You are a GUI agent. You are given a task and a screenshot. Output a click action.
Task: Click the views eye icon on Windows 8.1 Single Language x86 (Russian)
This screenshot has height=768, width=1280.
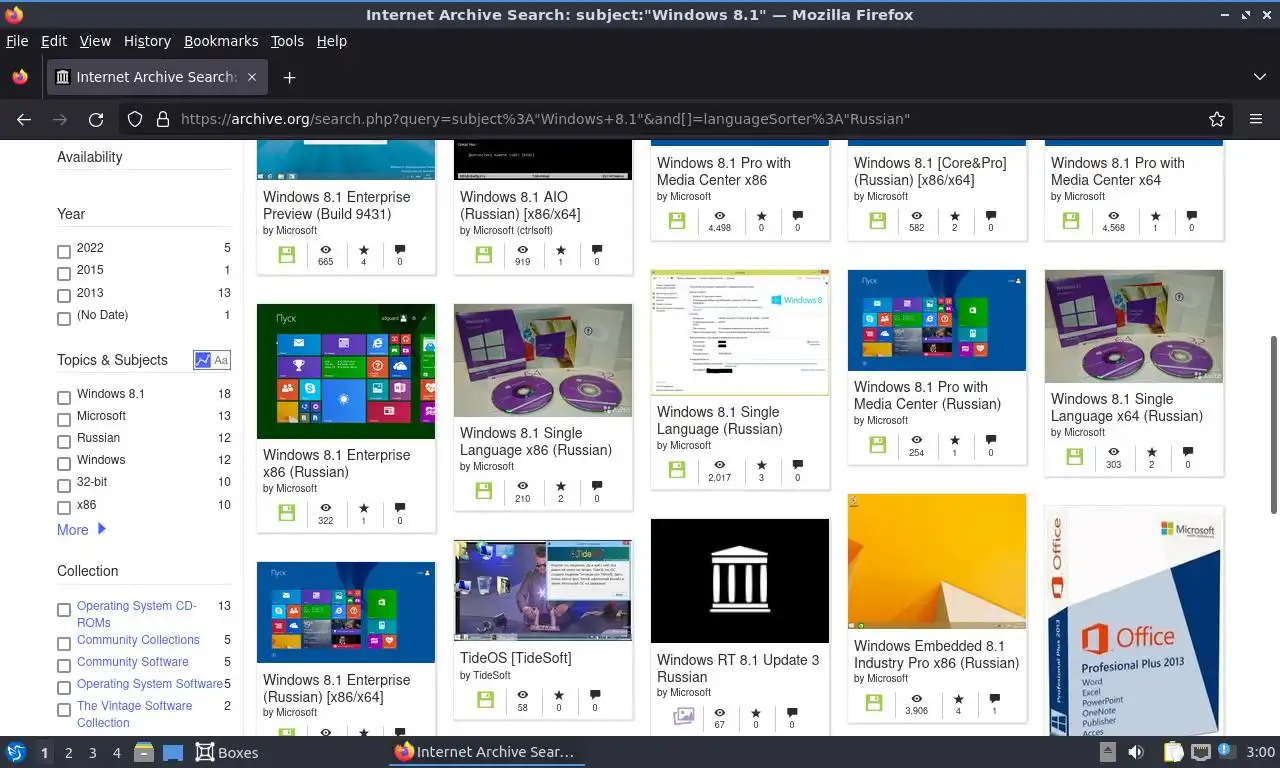click(x=522, y=487)
